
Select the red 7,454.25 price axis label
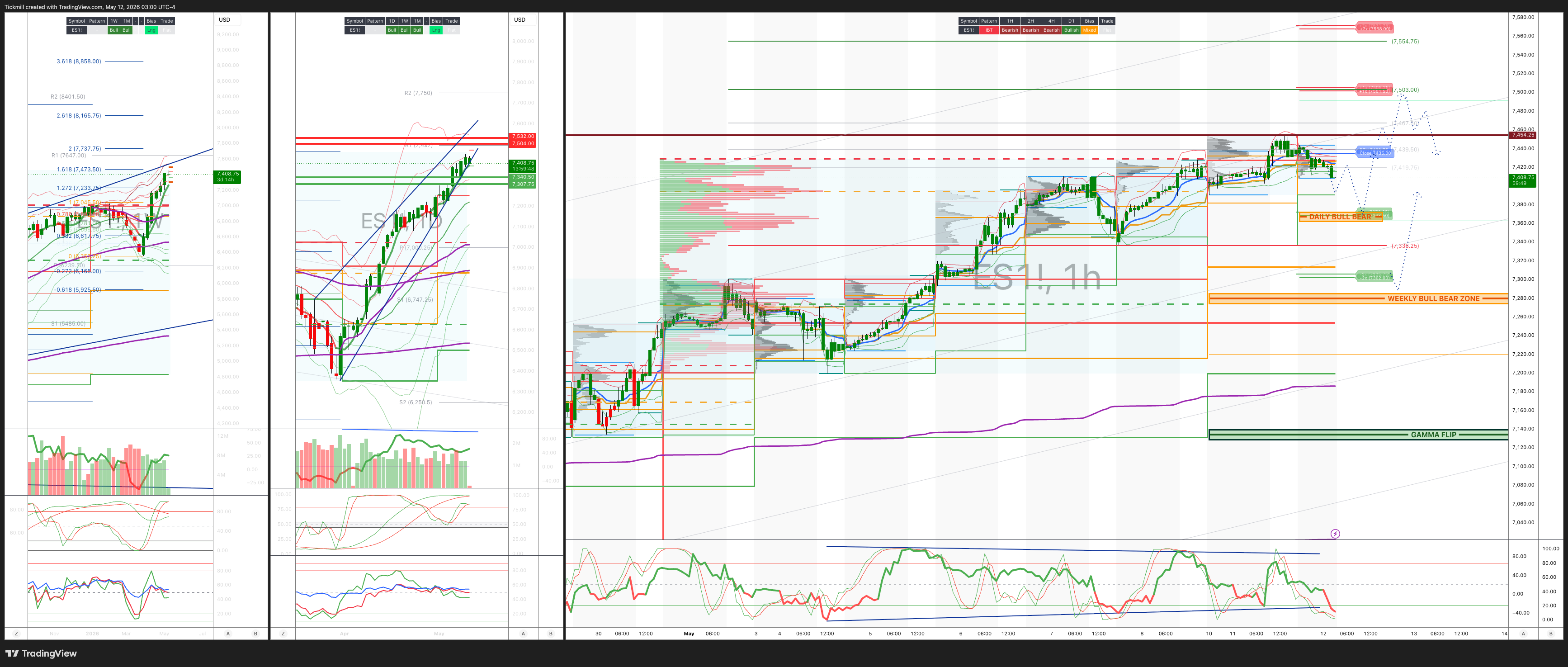pyautogui.click(x=1523, y=135)
